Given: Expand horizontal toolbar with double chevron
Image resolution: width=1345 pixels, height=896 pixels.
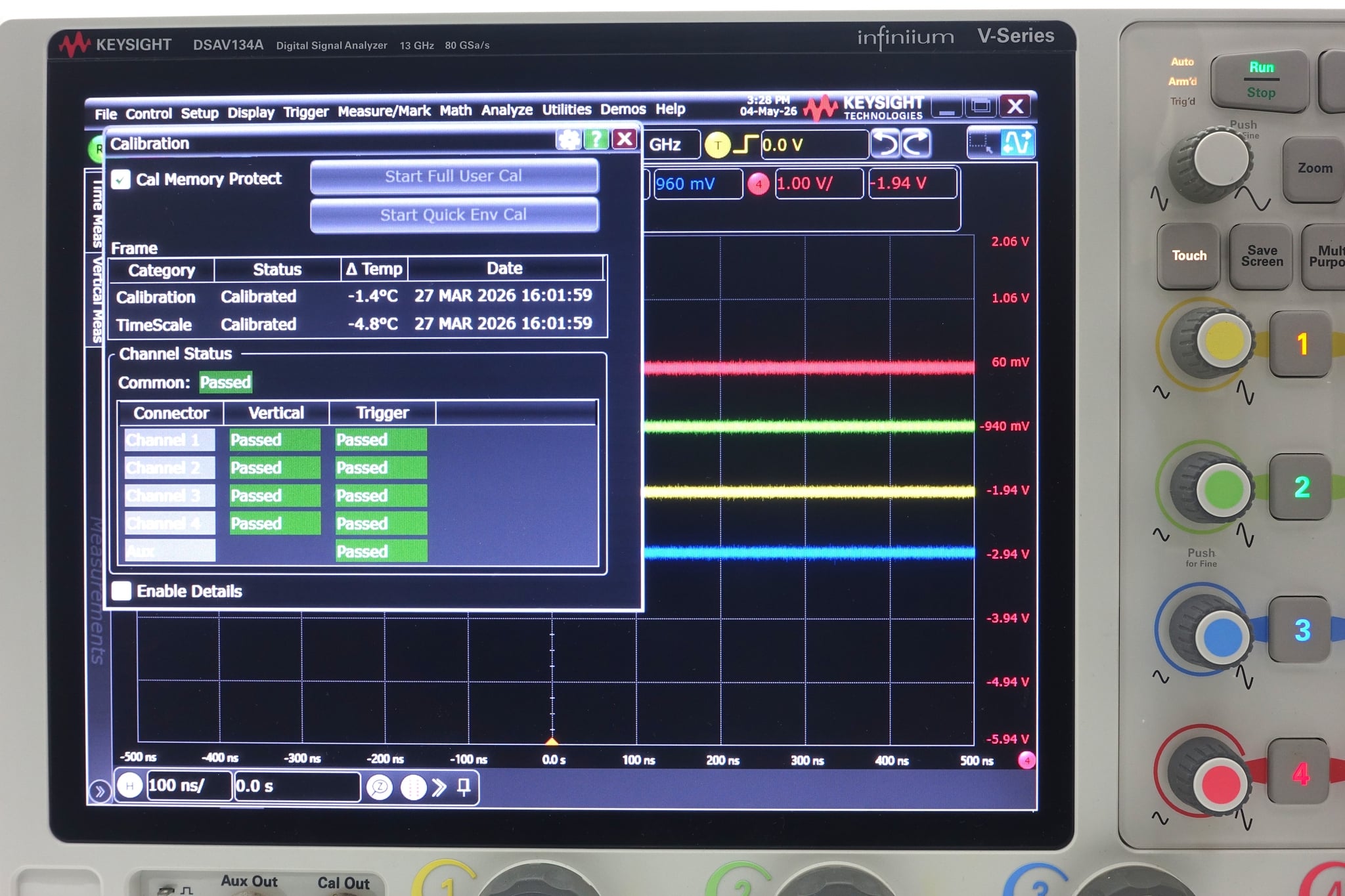Looking at the screenshot, I should [x=439, y=787].
